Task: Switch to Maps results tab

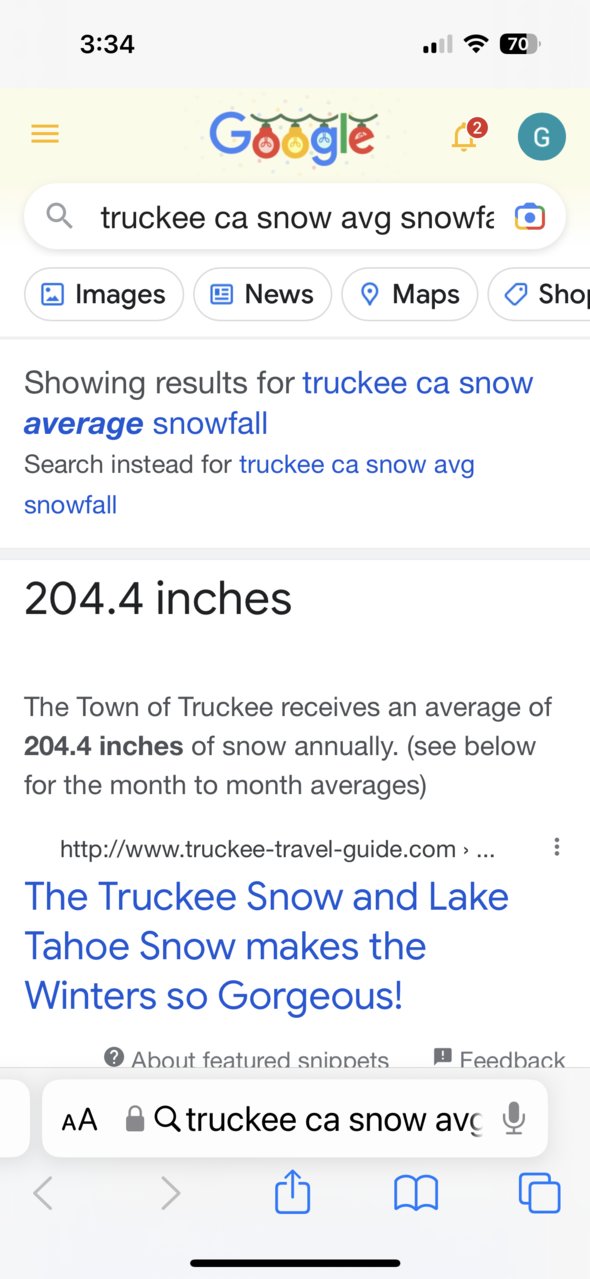Action: click(410, 294)
